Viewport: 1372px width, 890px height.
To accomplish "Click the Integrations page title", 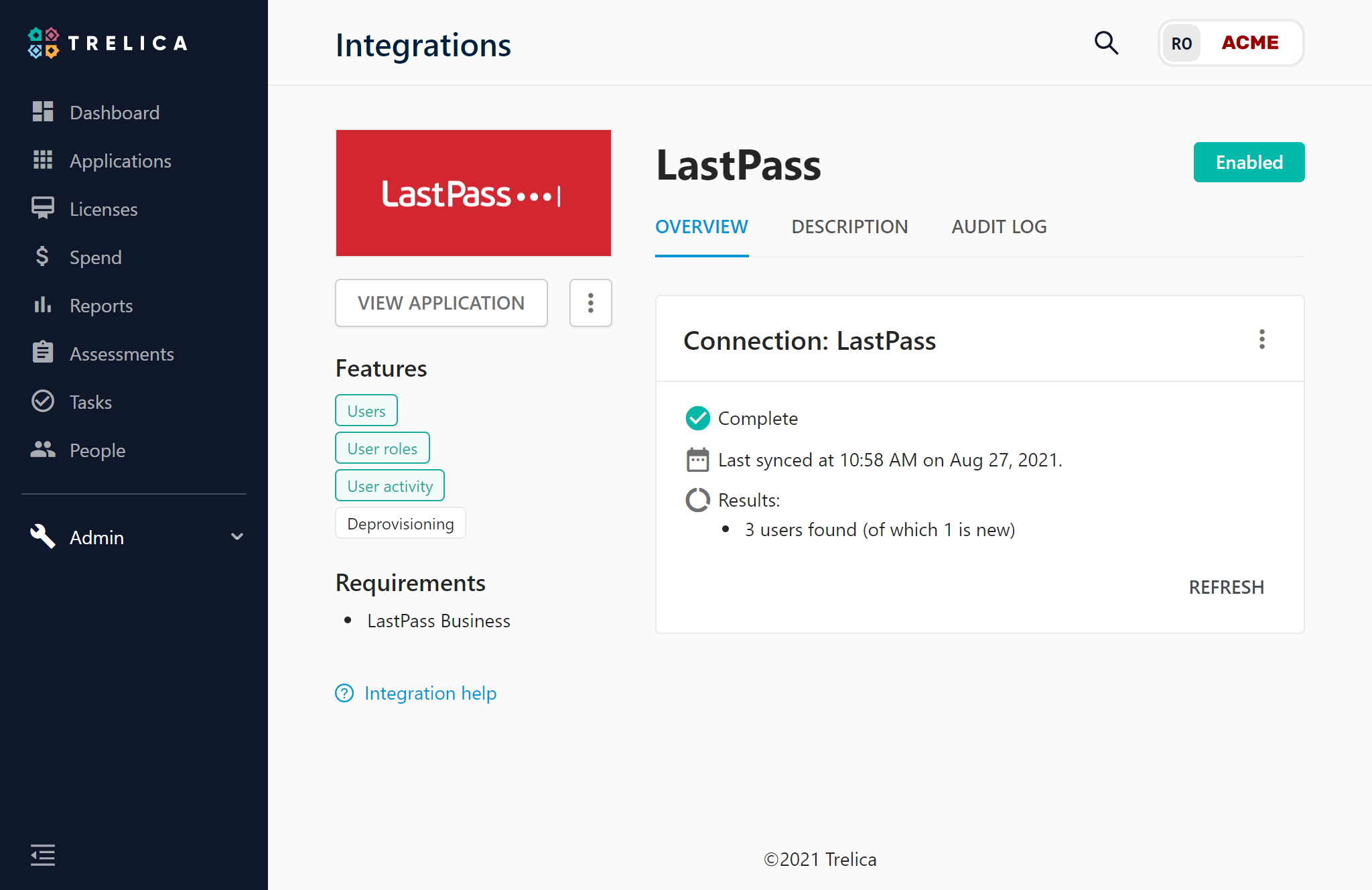I will coord(423,46).
